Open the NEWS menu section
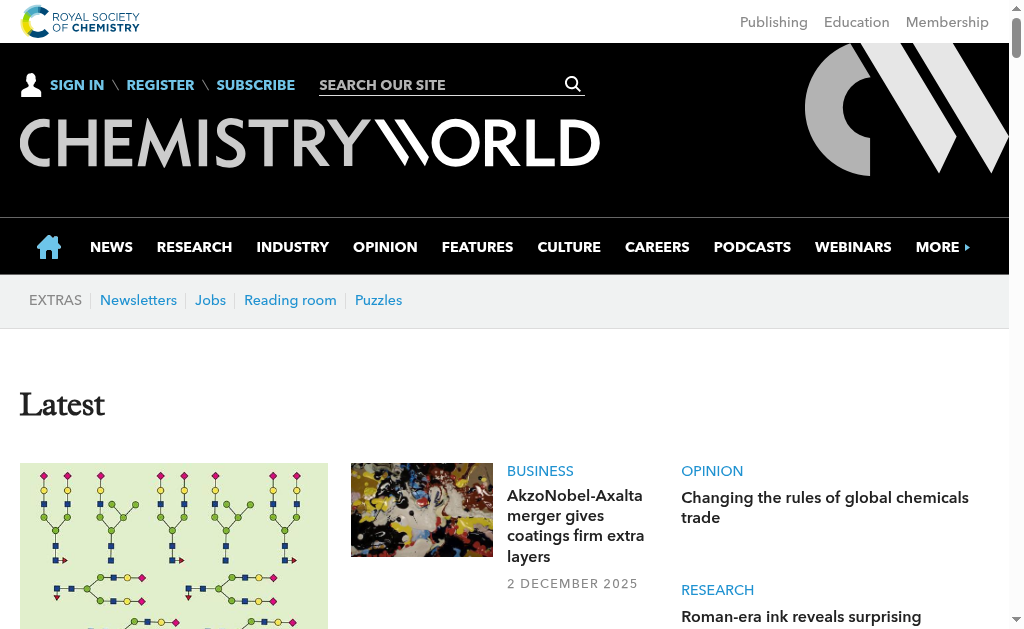 click(111, 247)
